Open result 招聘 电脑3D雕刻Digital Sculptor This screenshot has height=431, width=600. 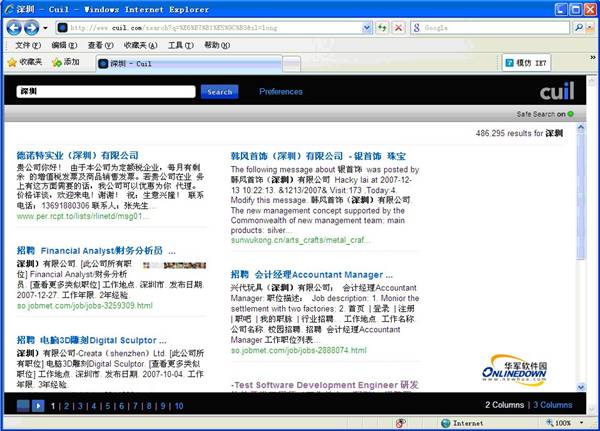(91, 340)
